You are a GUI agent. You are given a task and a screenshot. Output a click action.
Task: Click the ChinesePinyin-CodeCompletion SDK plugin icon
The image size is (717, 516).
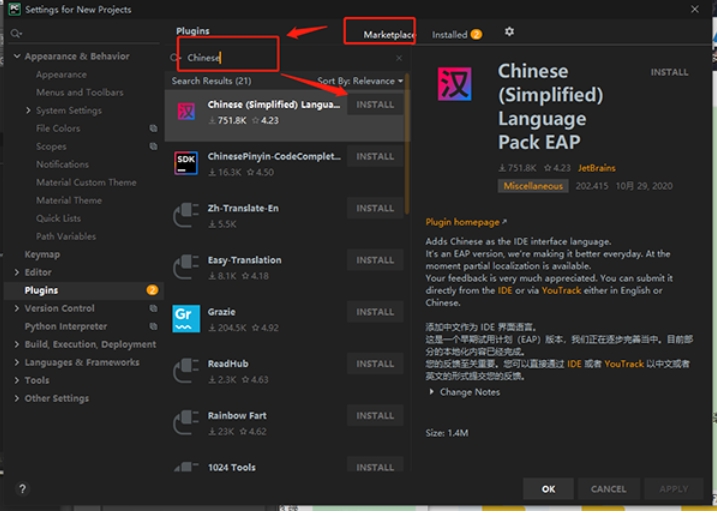(186, 163)
